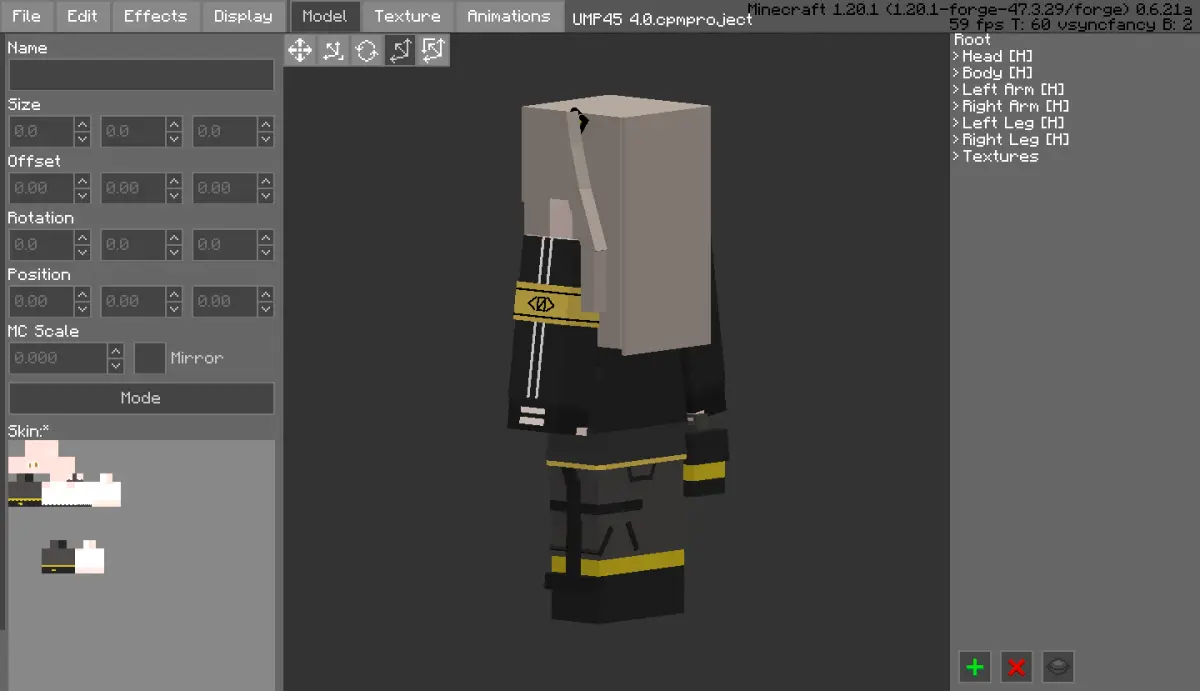Click the visibility eye button beside the red X
The image size is (1200, 691).
pos(1059,667)
